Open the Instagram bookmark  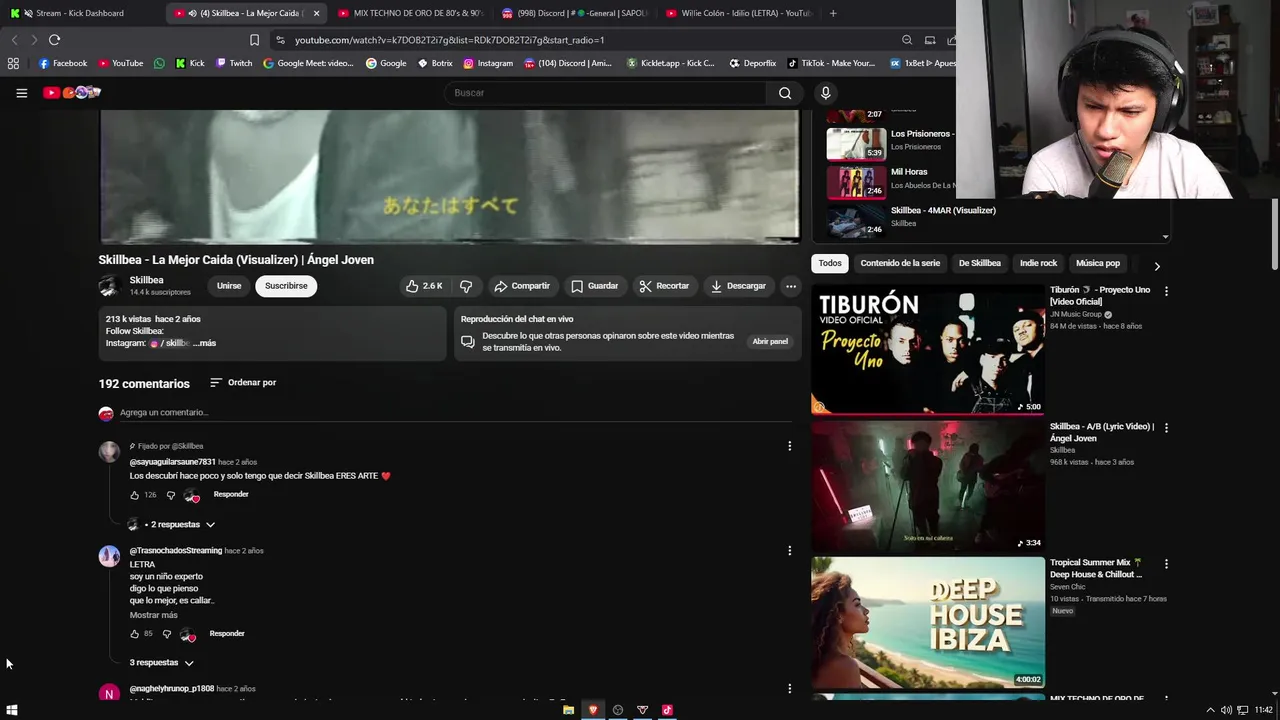point(488,63)
